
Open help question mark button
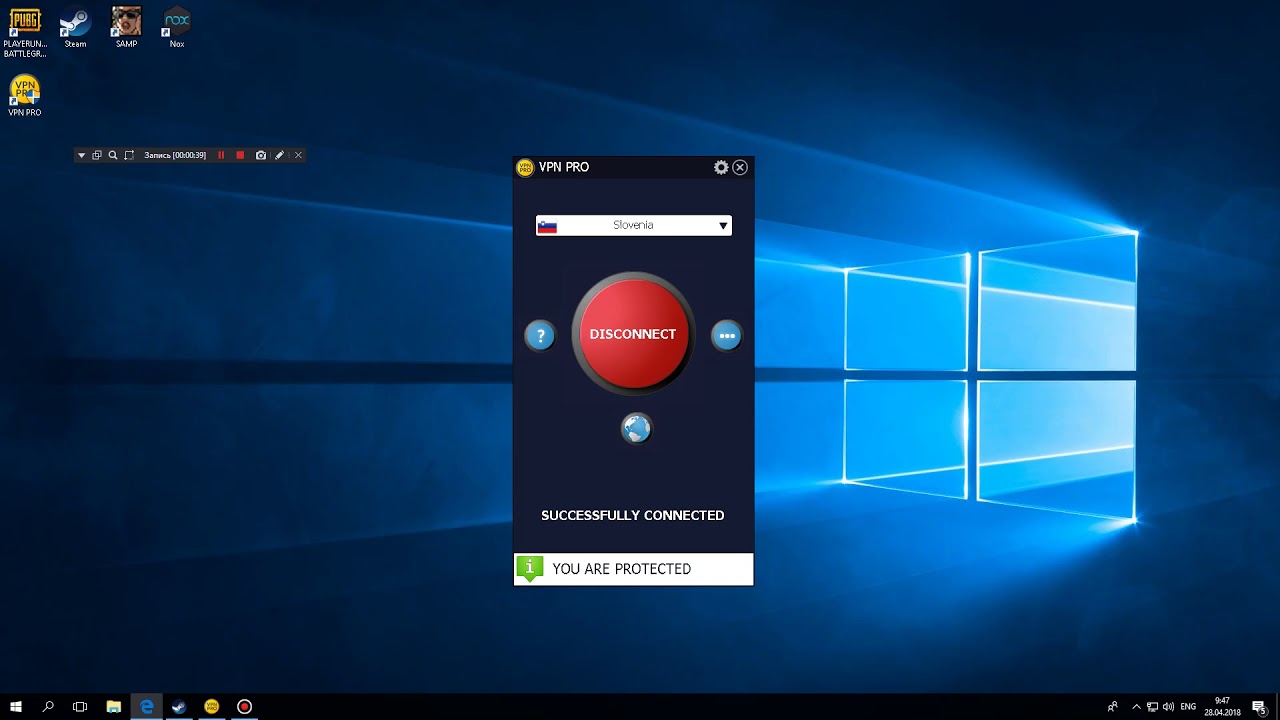pyautogui.click(x=540, y=336)
